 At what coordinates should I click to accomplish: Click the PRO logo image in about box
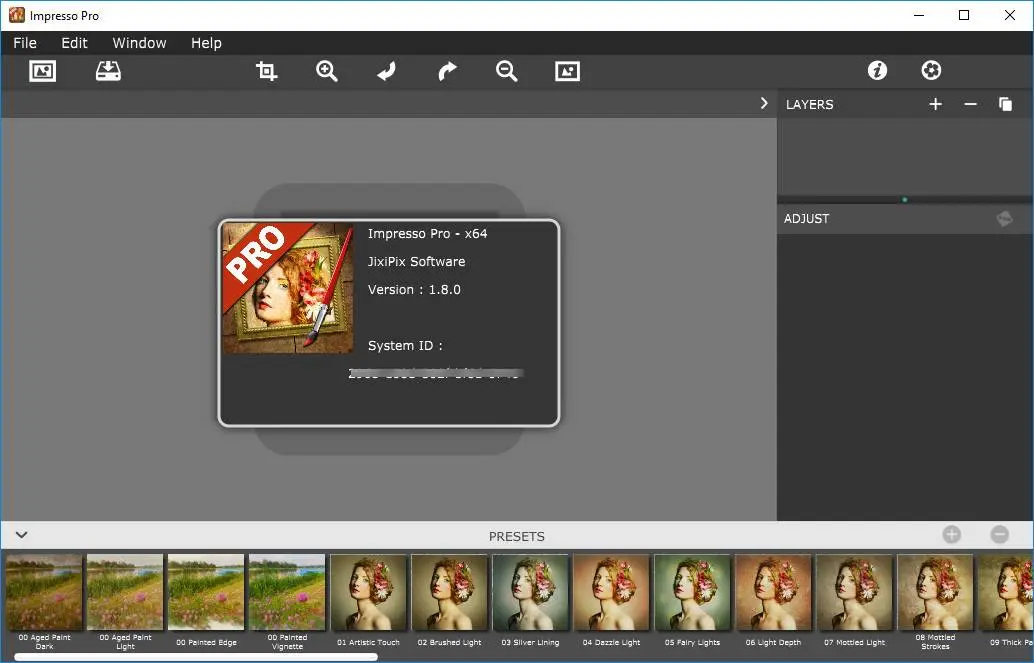coord(288,288)
